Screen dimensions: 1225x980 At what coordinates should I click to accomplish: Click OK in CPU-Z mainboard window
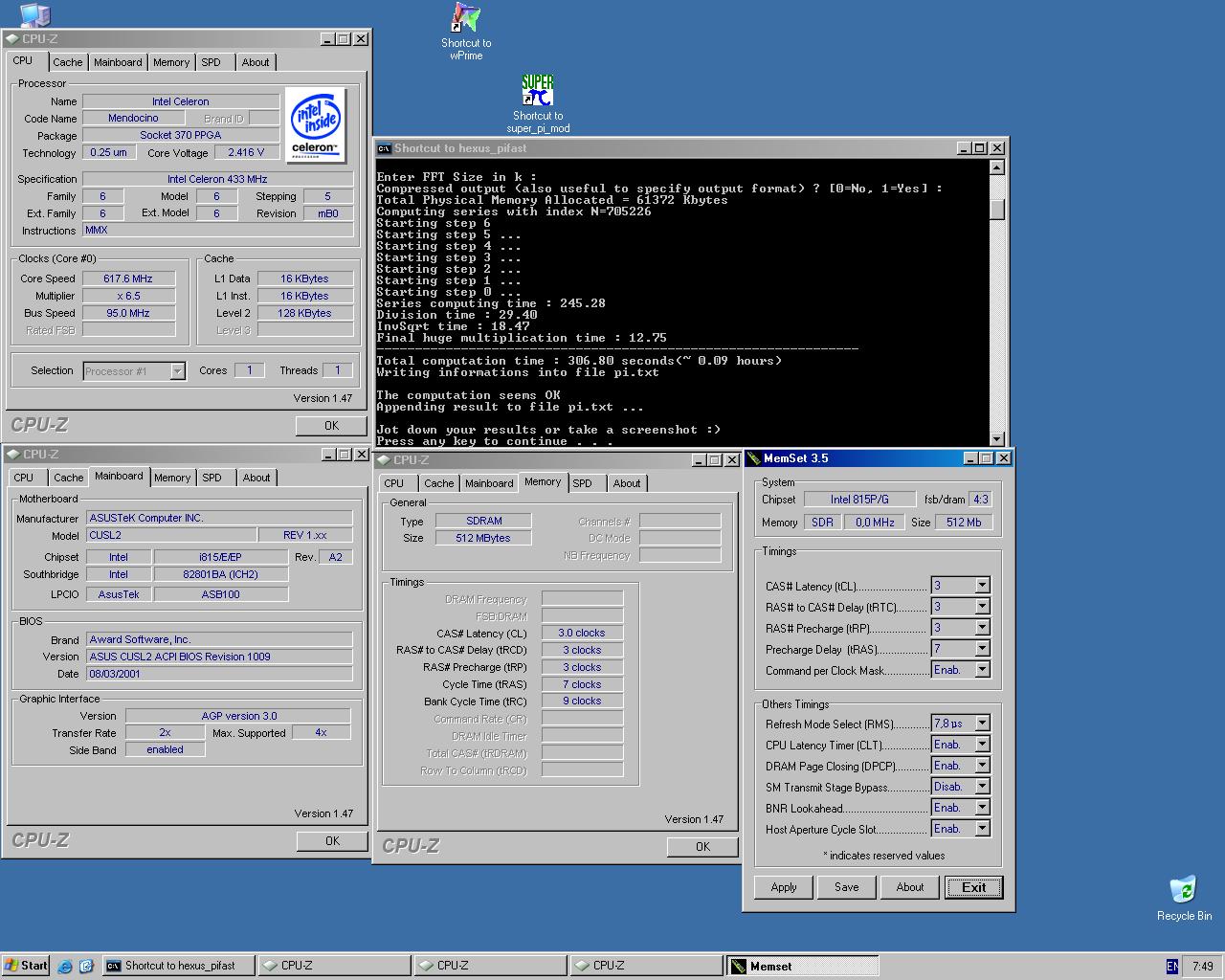pyautogui.click(x=332, y=841)
